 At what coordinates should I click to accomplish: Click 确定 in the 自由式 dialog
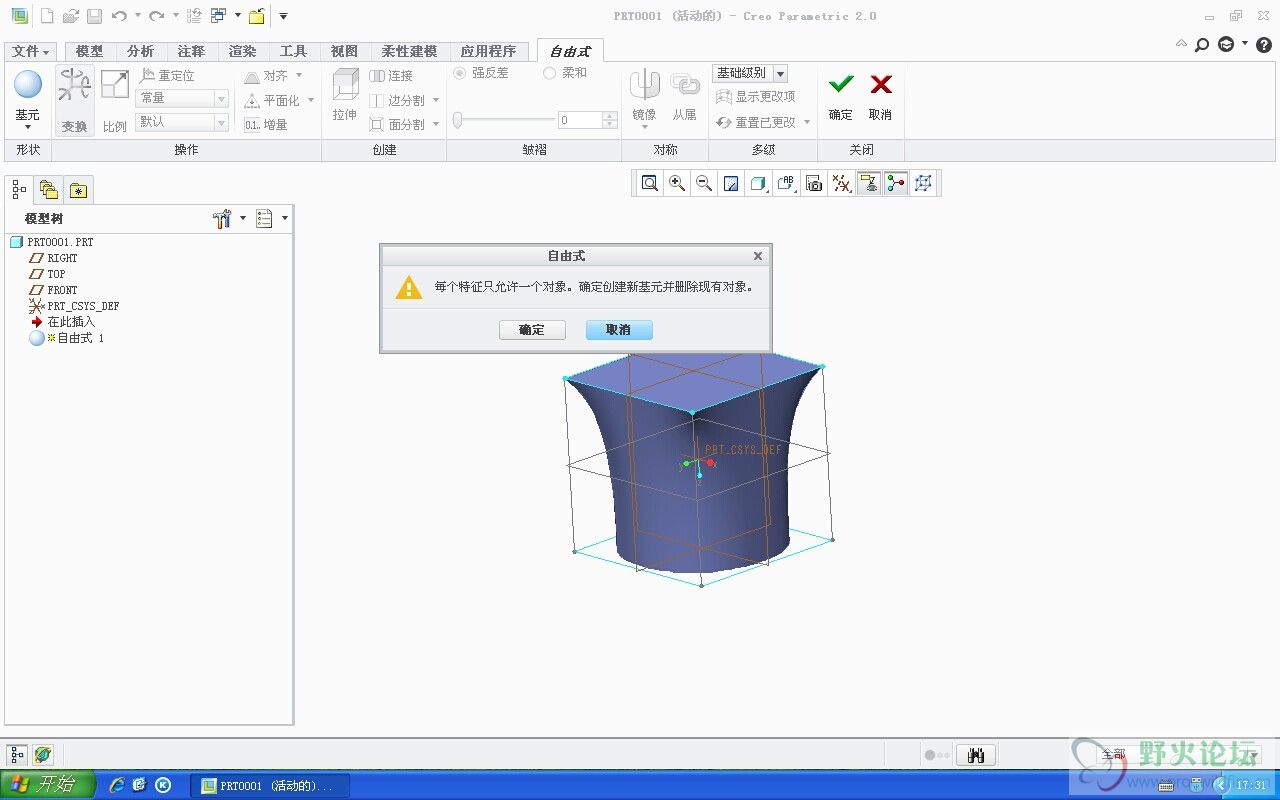point(532,330)
